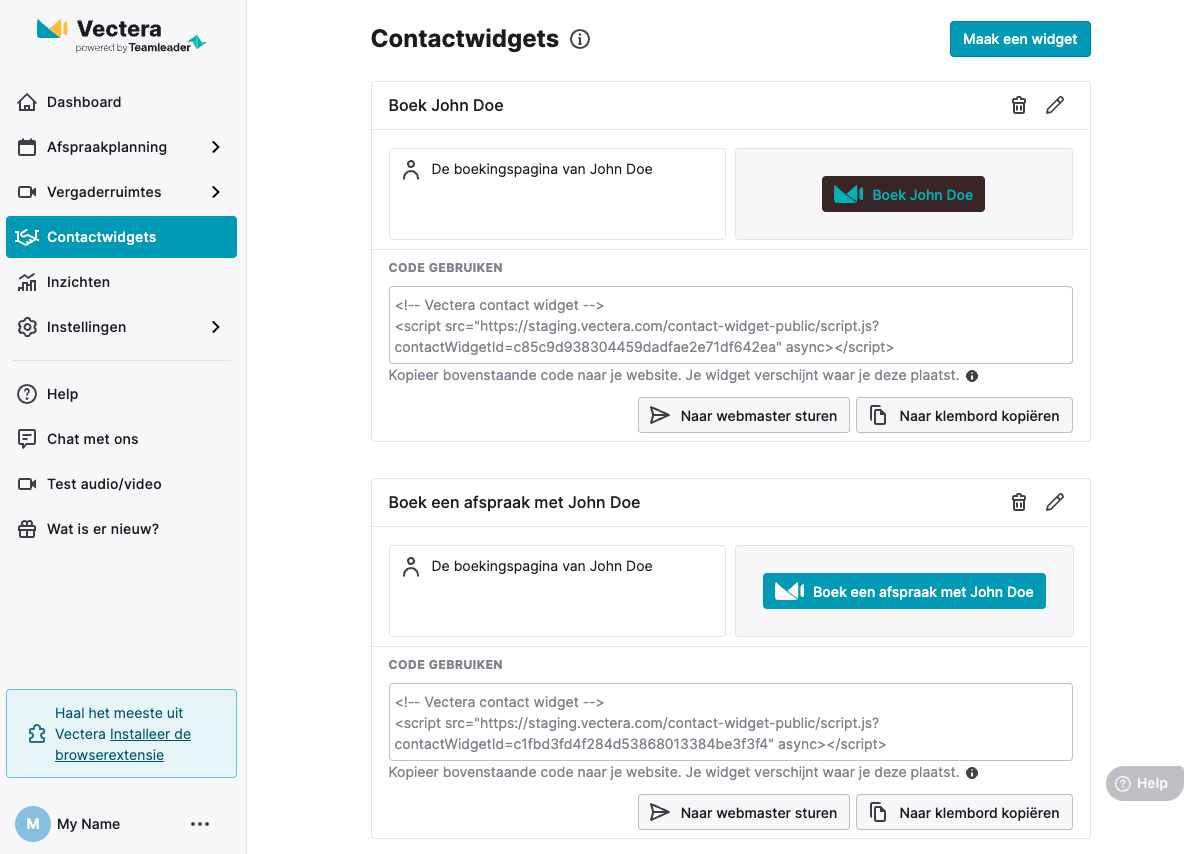Click the floating Help bubble
1193x854 pixels.
pyautogui.click(x=1144, y=783)
